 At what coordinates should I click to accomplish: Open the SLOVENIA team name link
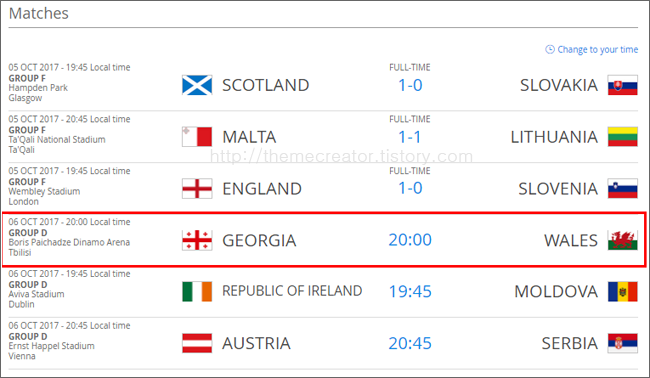558,189
